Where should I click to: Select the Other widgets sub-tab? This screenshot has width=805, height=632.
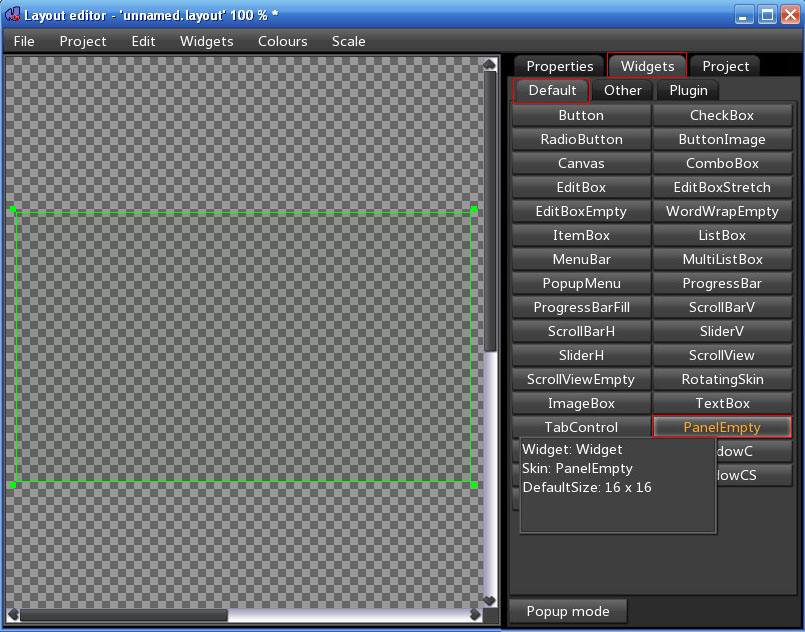623,90
